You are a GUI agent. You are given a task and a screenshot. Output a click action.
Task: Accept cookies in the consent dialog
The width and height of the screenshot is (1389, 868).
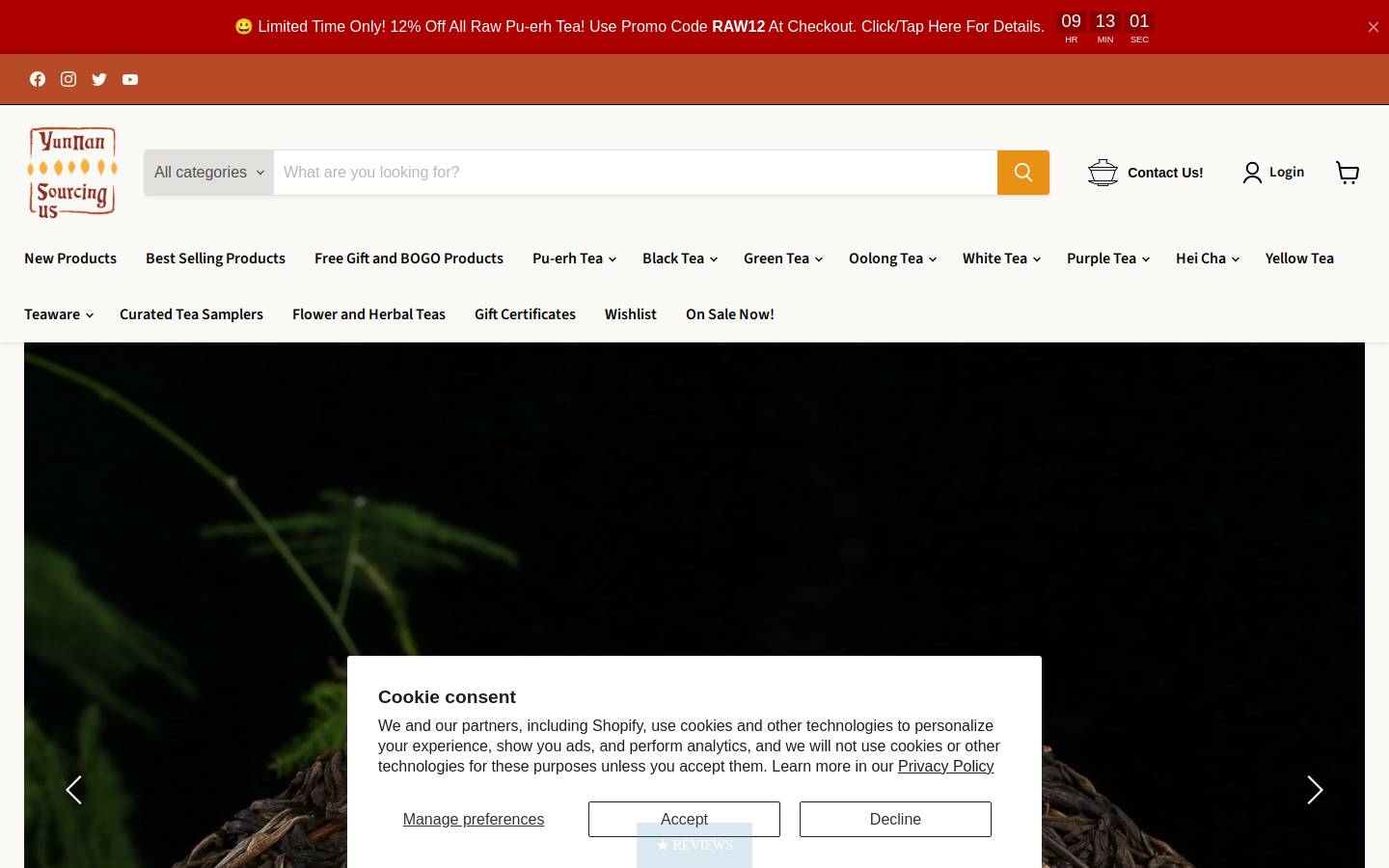[x=684, y=819]
